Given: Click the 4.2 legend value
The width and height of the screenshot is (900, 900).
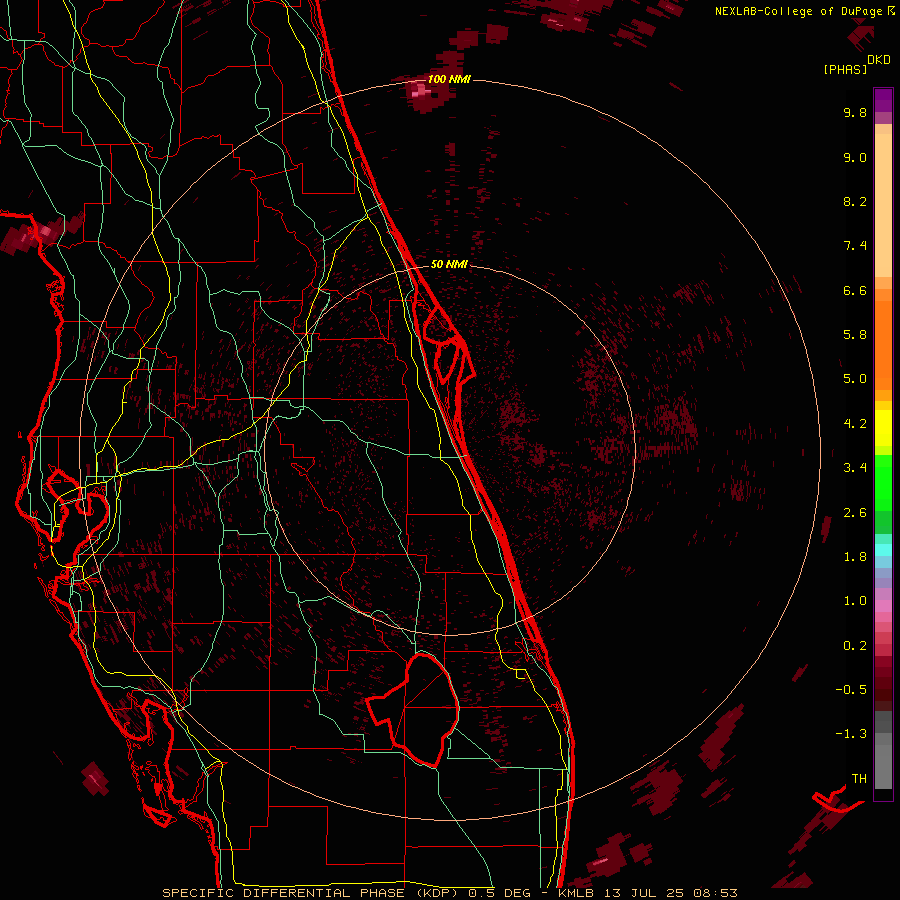Looking at the screenshot, I should coord(855,424).
